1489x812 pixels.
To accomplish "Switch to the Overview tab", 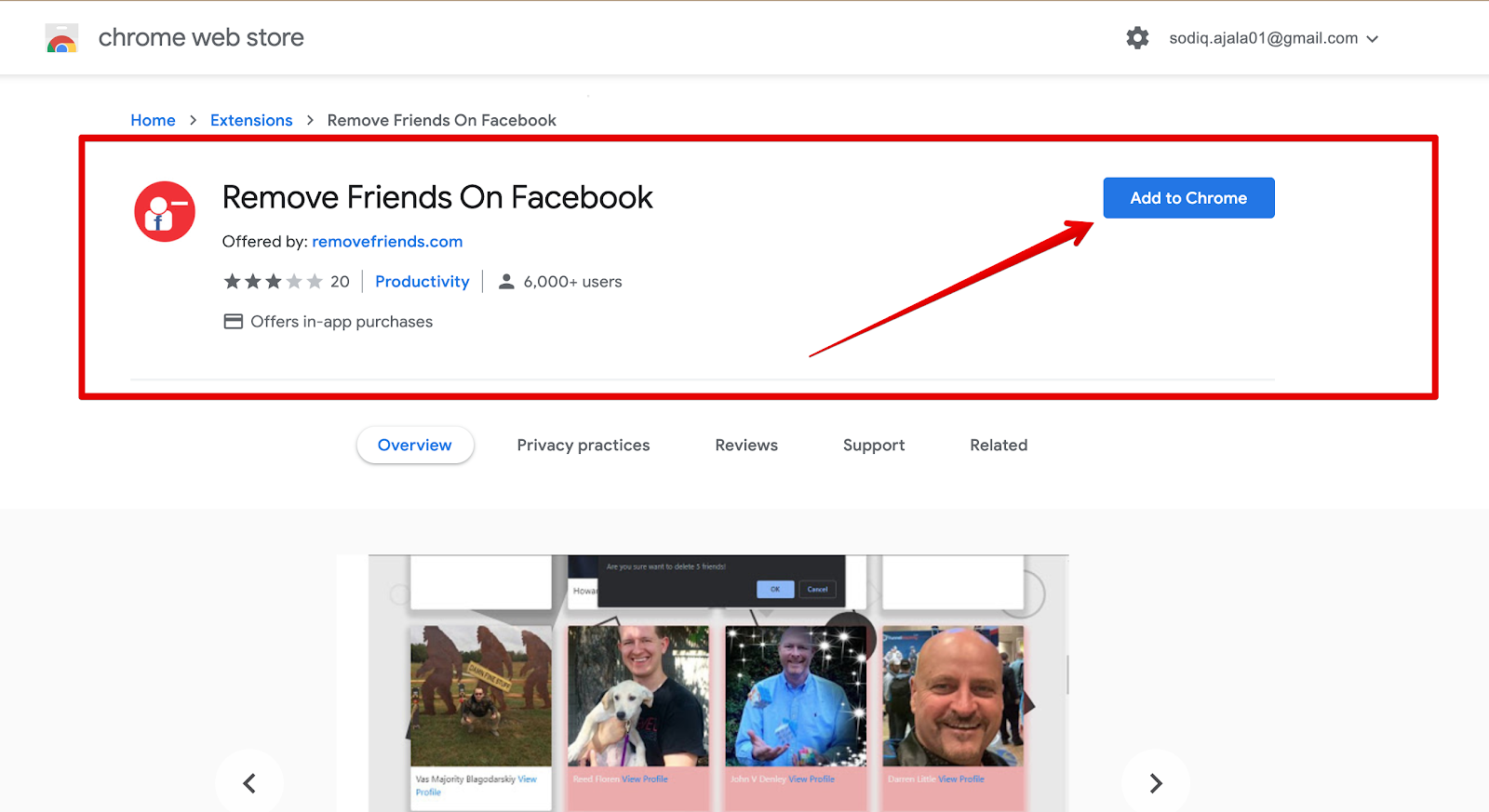I will click(415, 446).
